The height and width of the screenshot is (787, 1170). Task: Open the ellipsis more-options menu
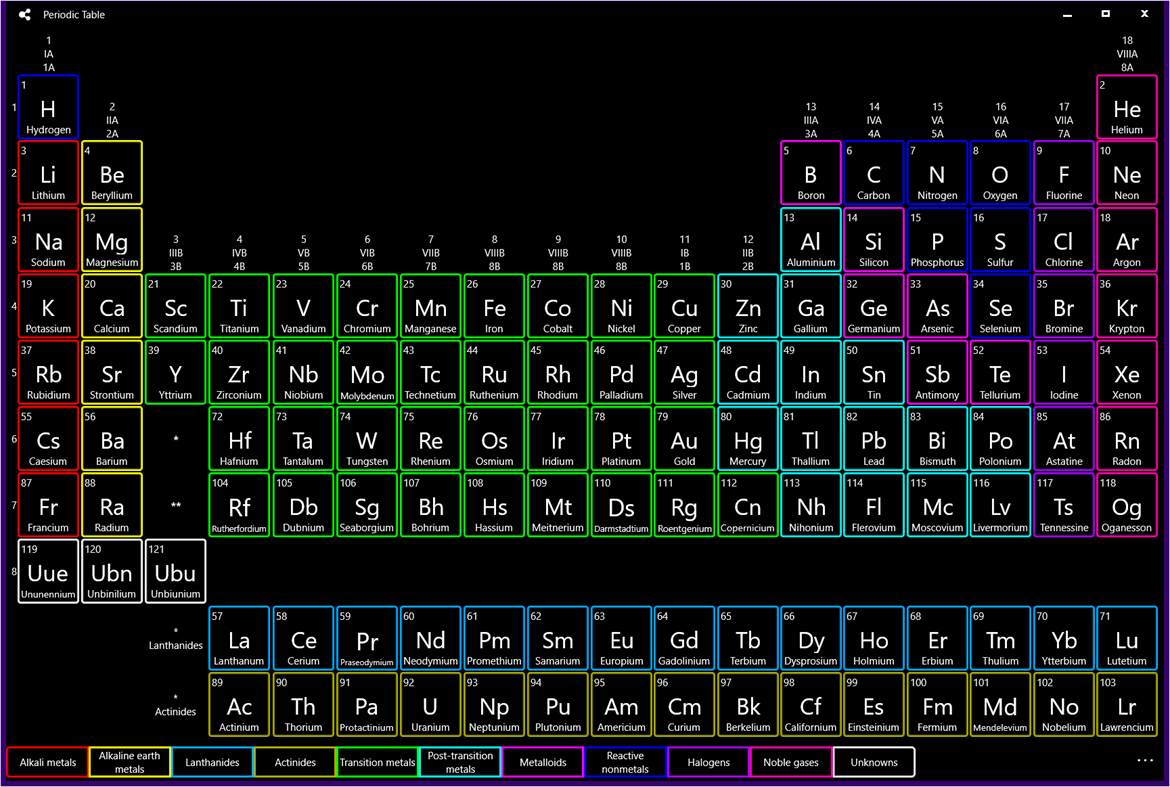pos(1144,760)
